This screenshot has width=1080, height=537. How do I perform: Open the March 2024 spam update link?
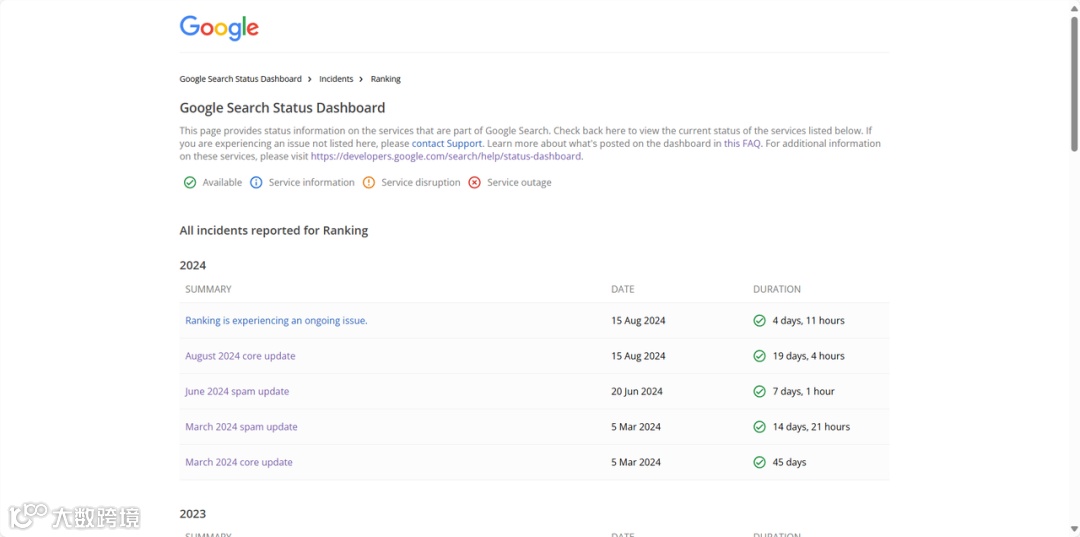(241, 427)
